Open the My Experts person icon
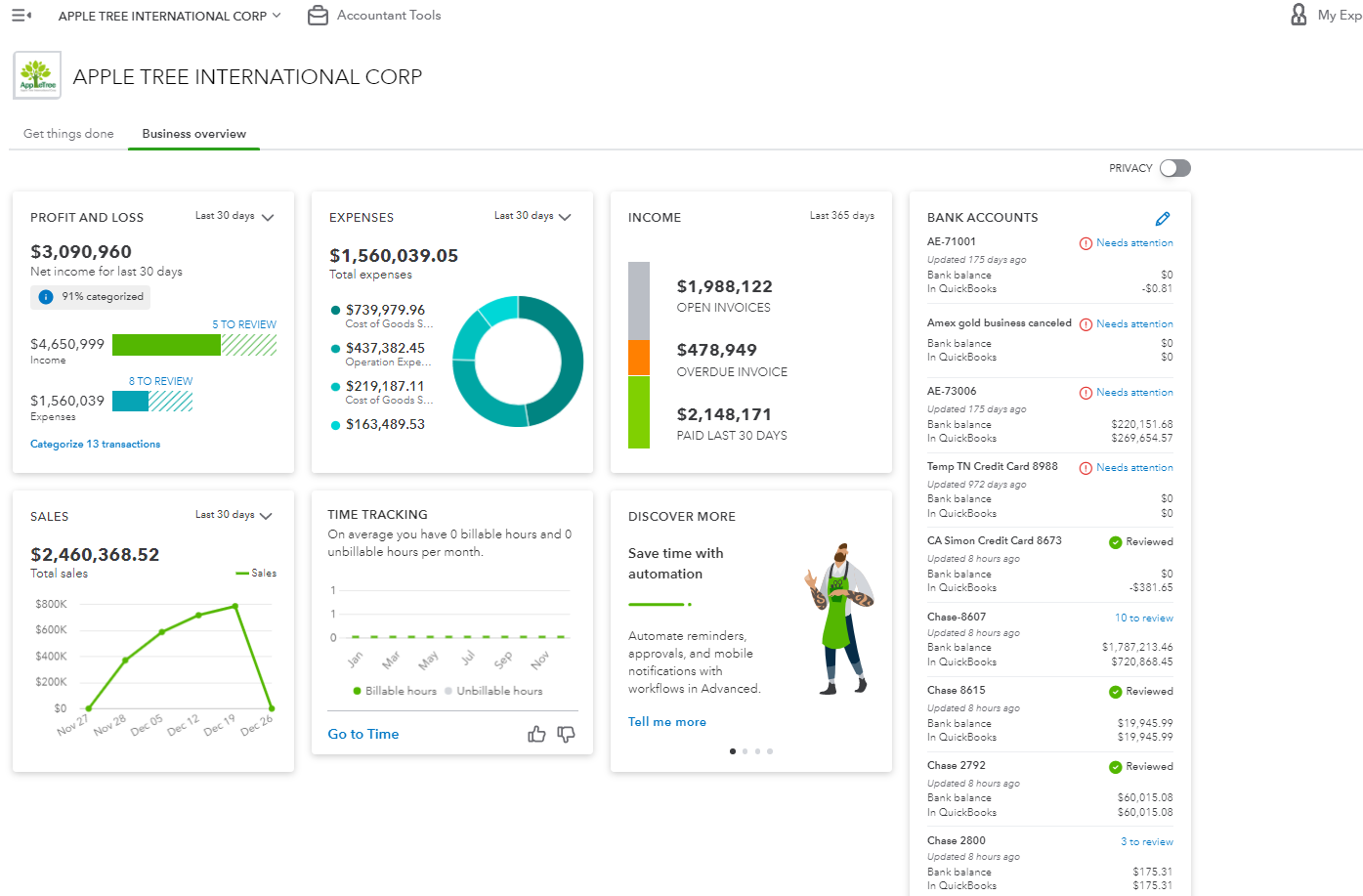Image resolution: width=1363 pixels, height=896 pixels. [x=1299, y=15]
